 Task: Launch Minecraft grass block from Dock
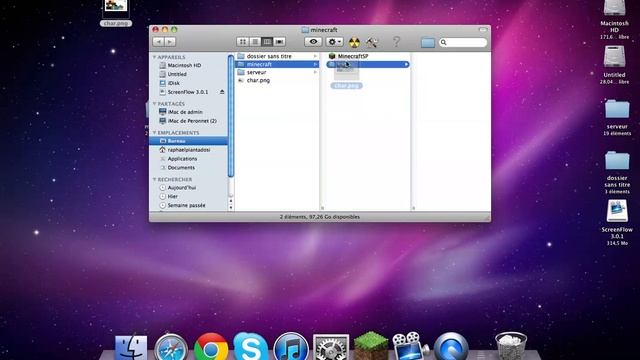[x=371, y=346]
